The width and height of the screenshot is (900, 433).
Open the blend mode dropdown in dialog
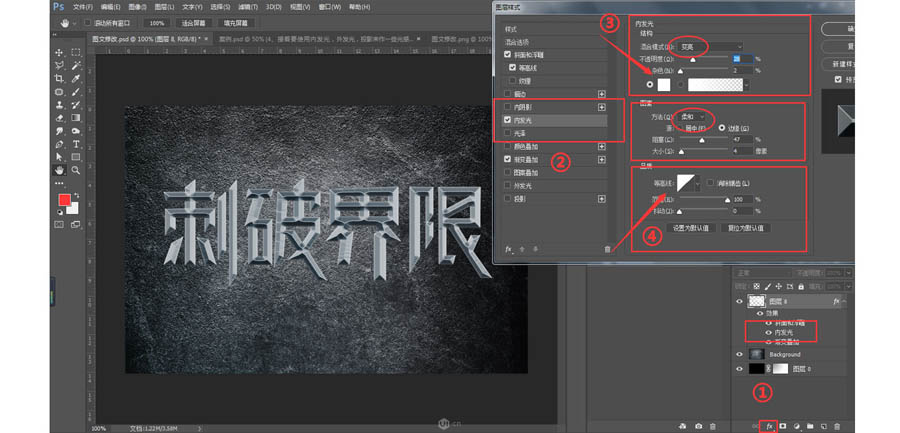point(711,46)
